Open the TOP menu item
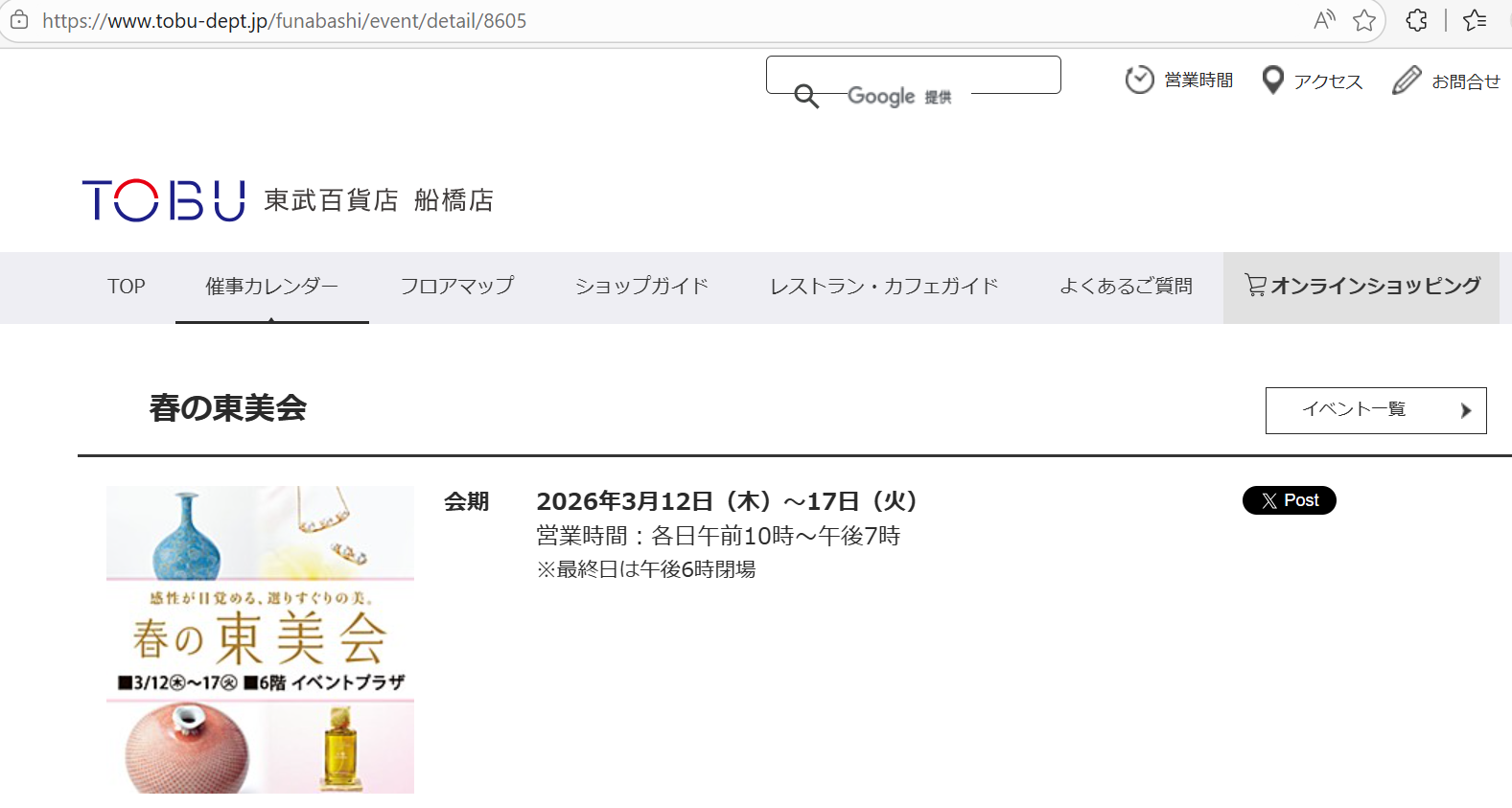This screenshot has width=1512, height=808. point(127,287)
